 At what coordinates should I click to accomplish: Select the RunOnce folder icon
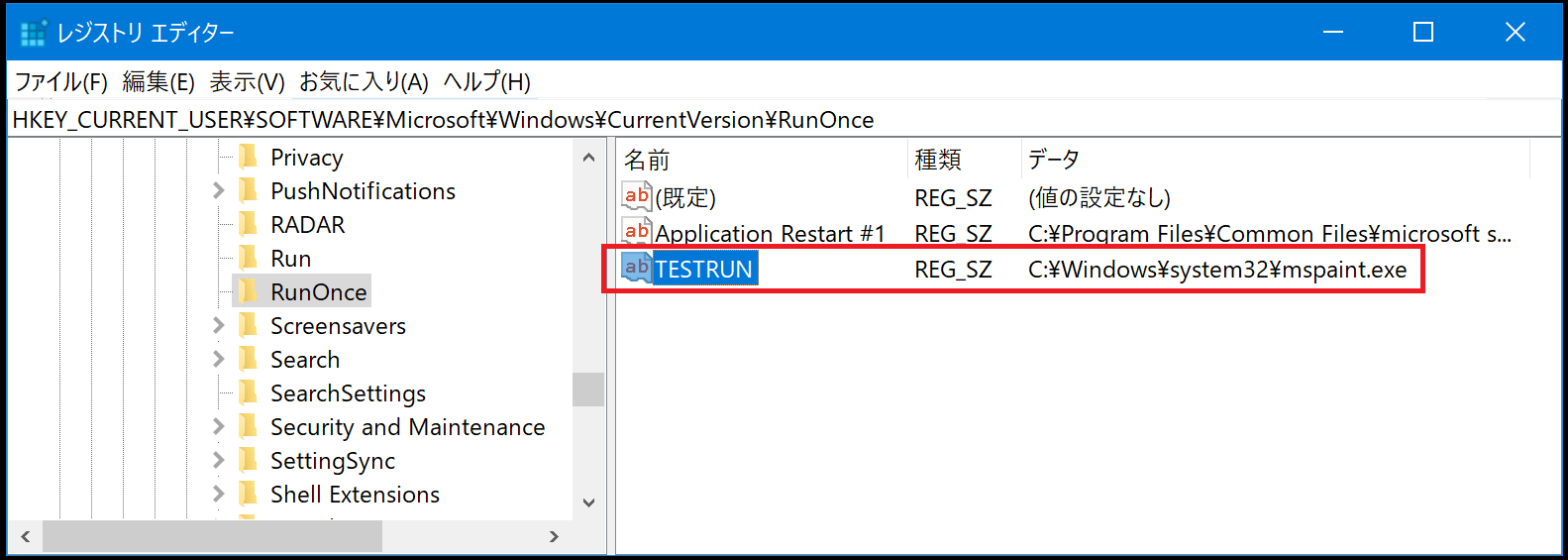[249, 291]
